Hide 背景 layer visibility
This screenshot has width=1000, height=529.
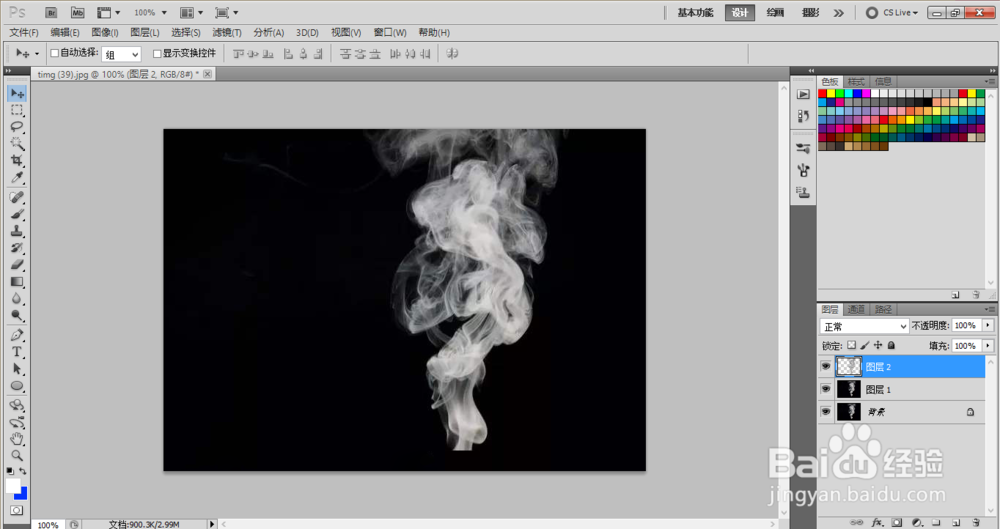(825, 411)
